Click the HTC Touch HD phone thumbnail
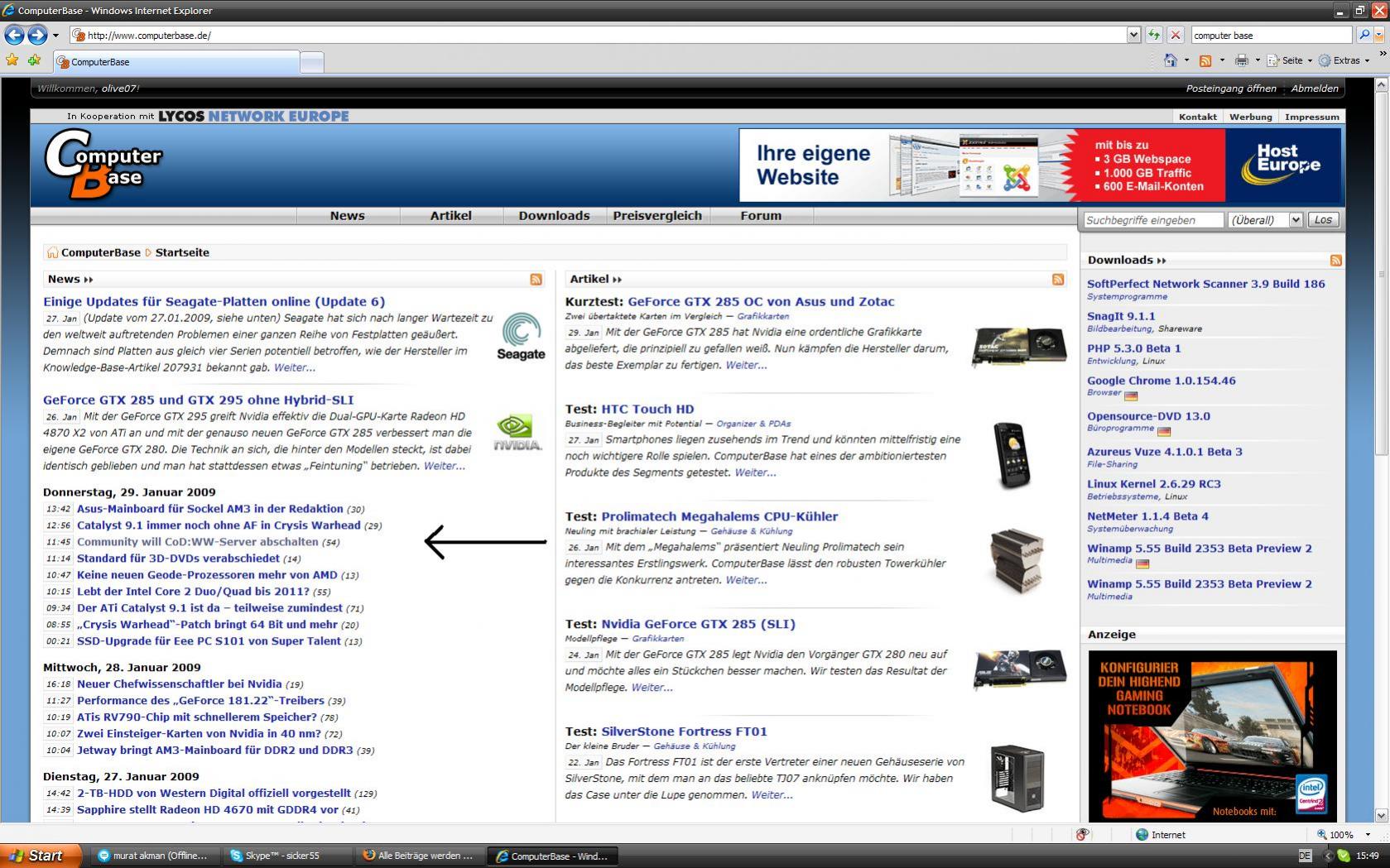1390x868 pixels. (1012, 455)
